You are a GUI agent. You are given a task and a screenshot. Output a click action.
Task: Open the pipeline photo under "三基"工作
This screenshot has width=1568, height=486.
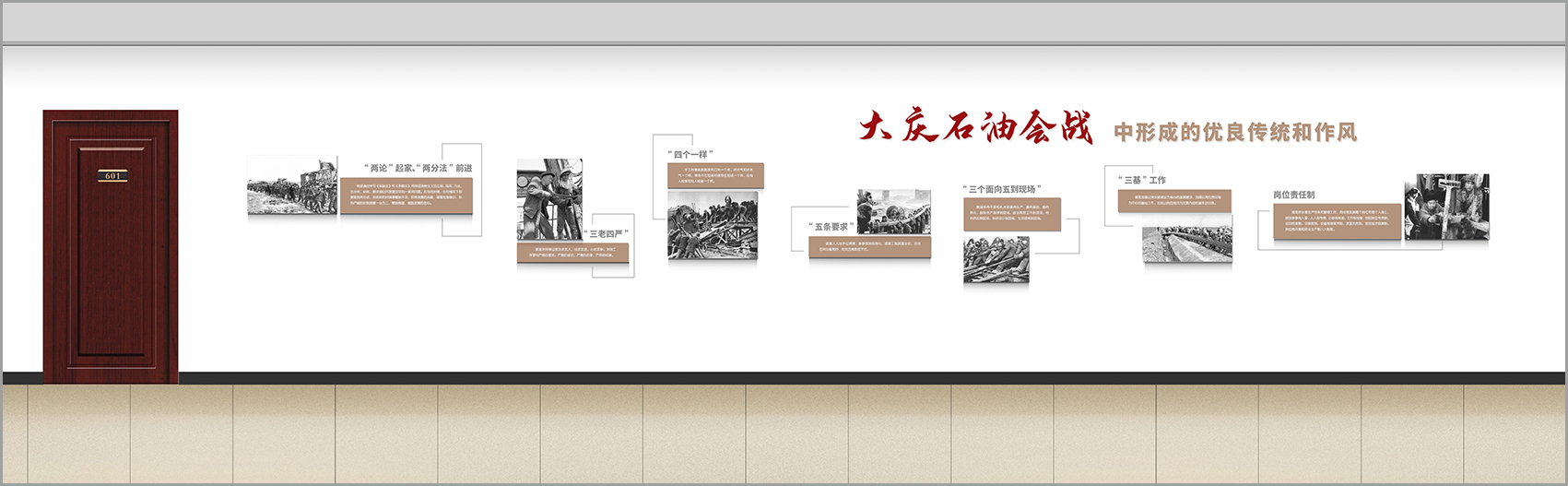(x=1187, y=243)
